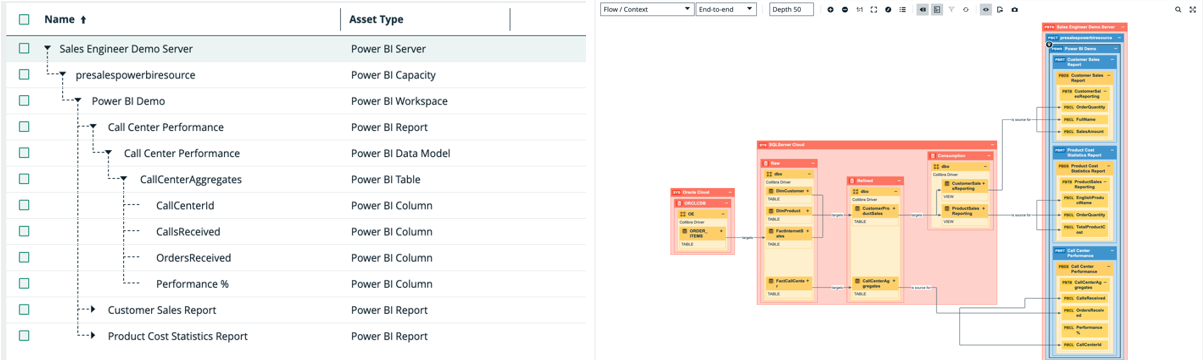
Task: Open the Performance % column row
Action: 192,284
